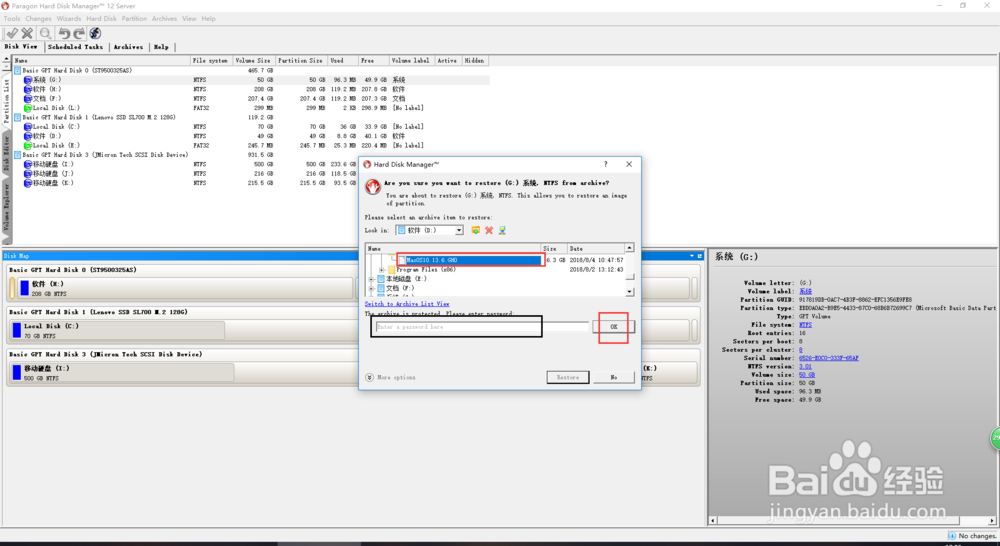Click the create-new-folder icon in dialog

(476, 230)
